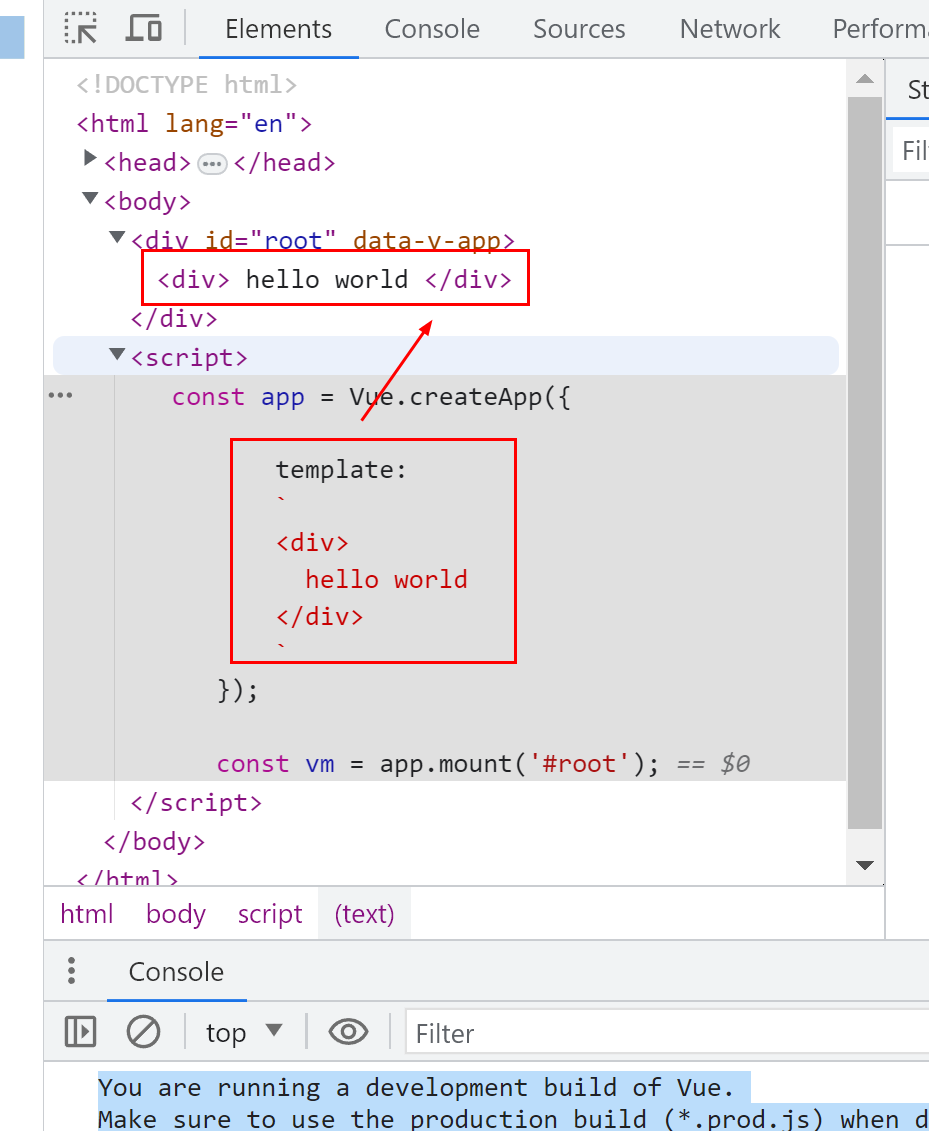Viewport: 929px width, 1131px height.
Task: Click the Elements panel vertical scrollbar thumb
Action: click(865, 463)
